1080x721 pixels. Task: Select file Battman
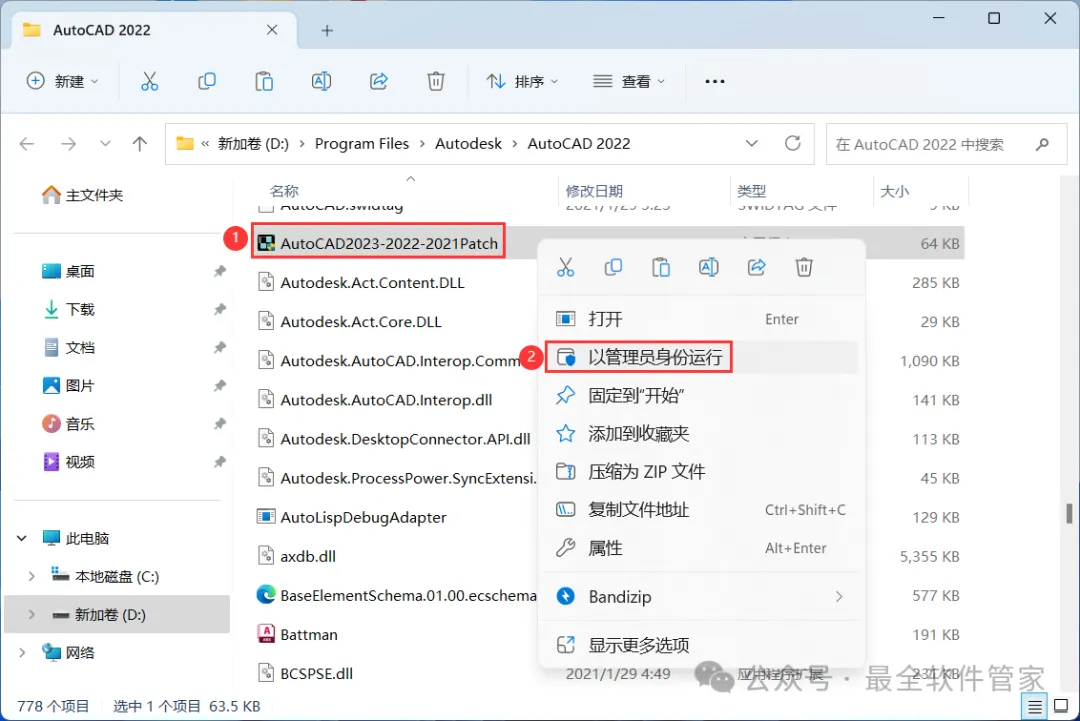[309, 634]
